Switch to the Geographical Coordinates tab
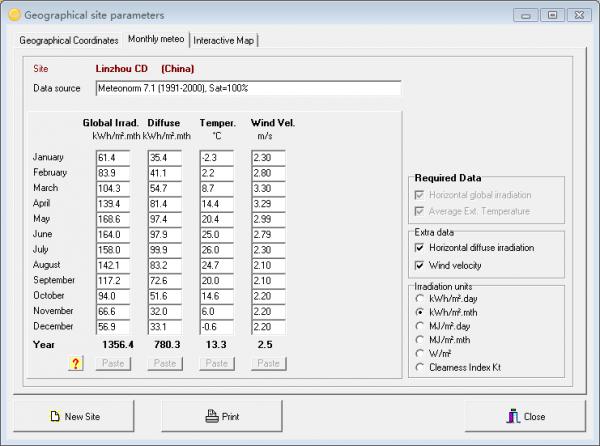 (x=68, y=40)
